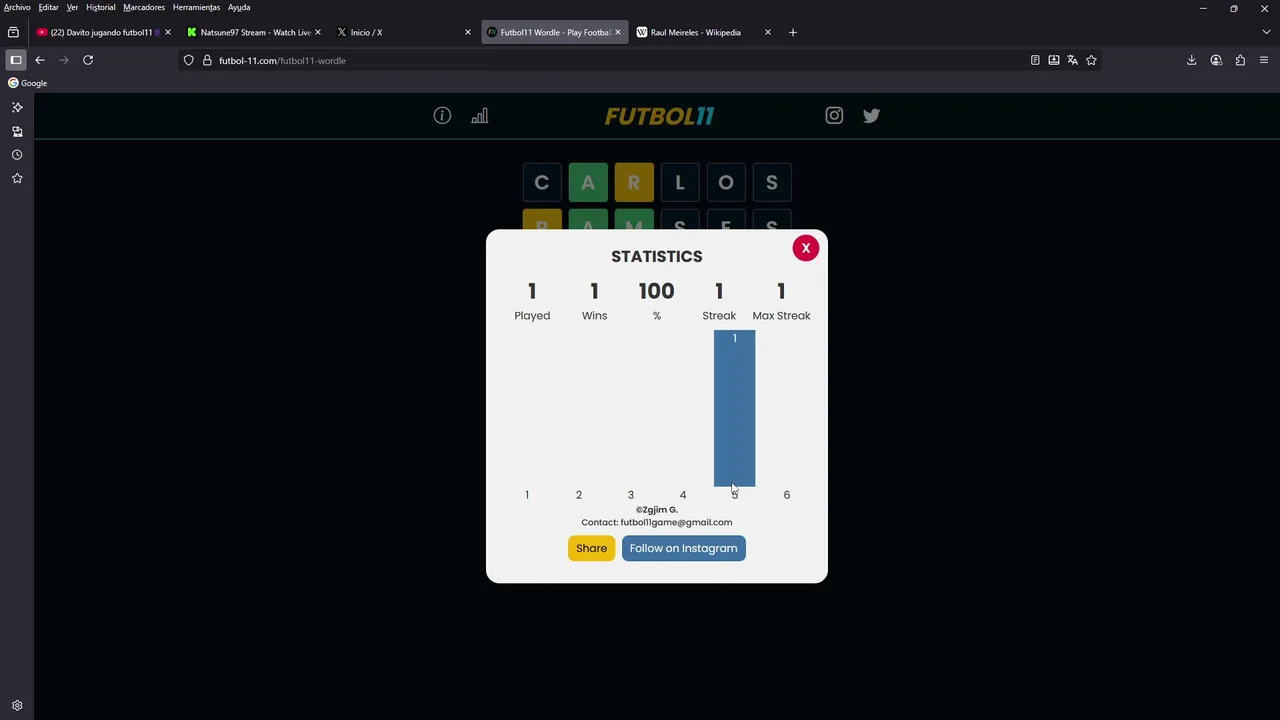1280x720 pixels.
Task: Click the blue bar for 5 guesses
Action: pyautogui.click(x=734, y=408)
